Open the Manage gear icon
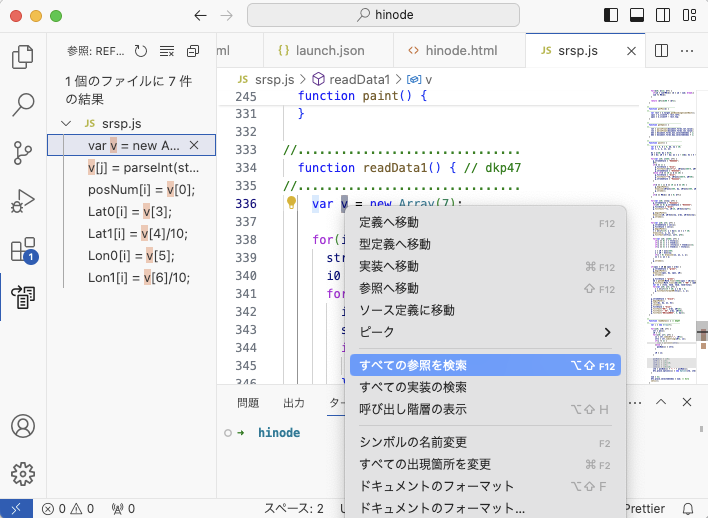 (x=23, y=474)
